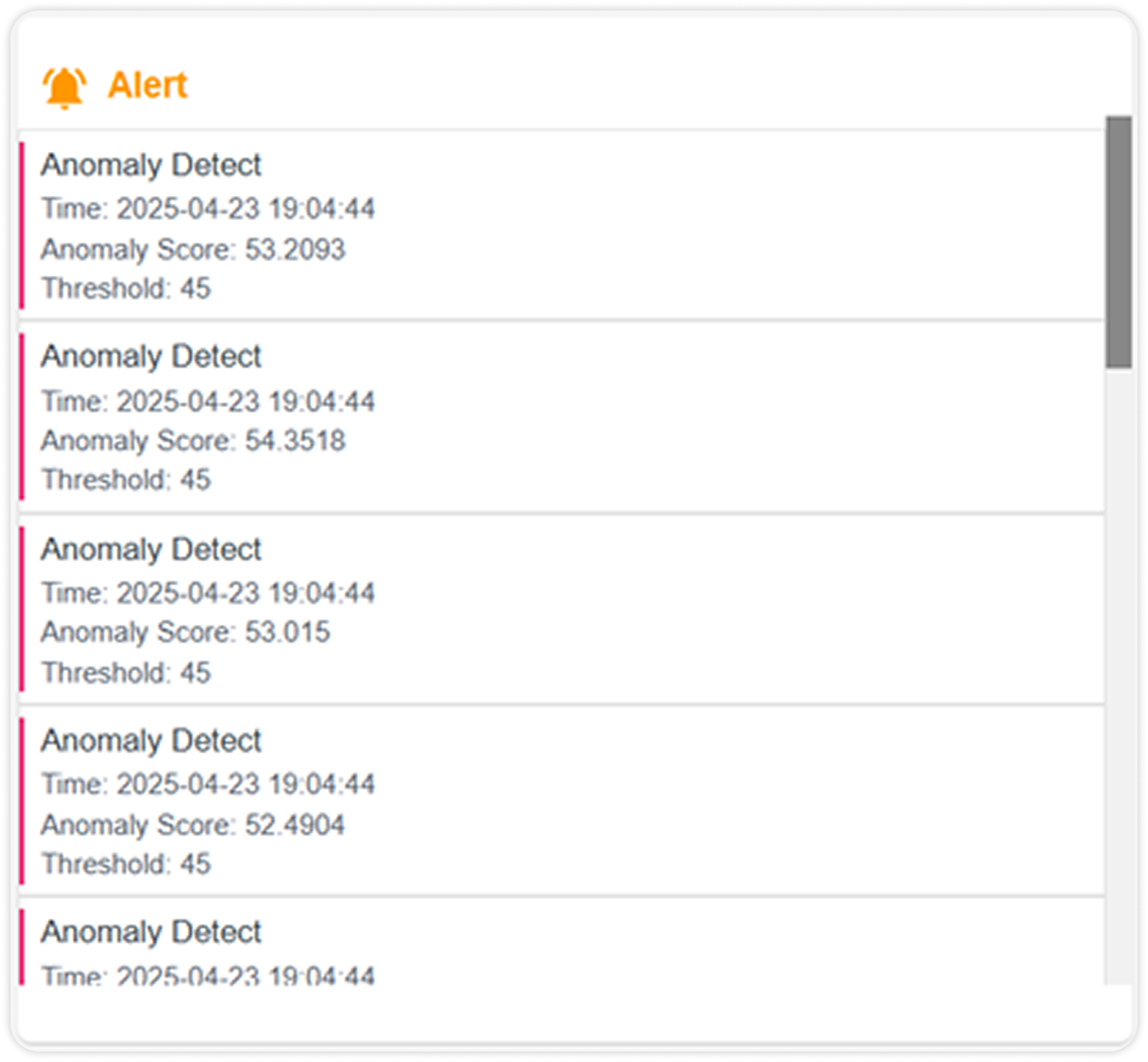1148x1062 pixels.
Task: Open the partially visible last Anomaly Detect alert
Action: pyautogui.click(x=151, y=933)
